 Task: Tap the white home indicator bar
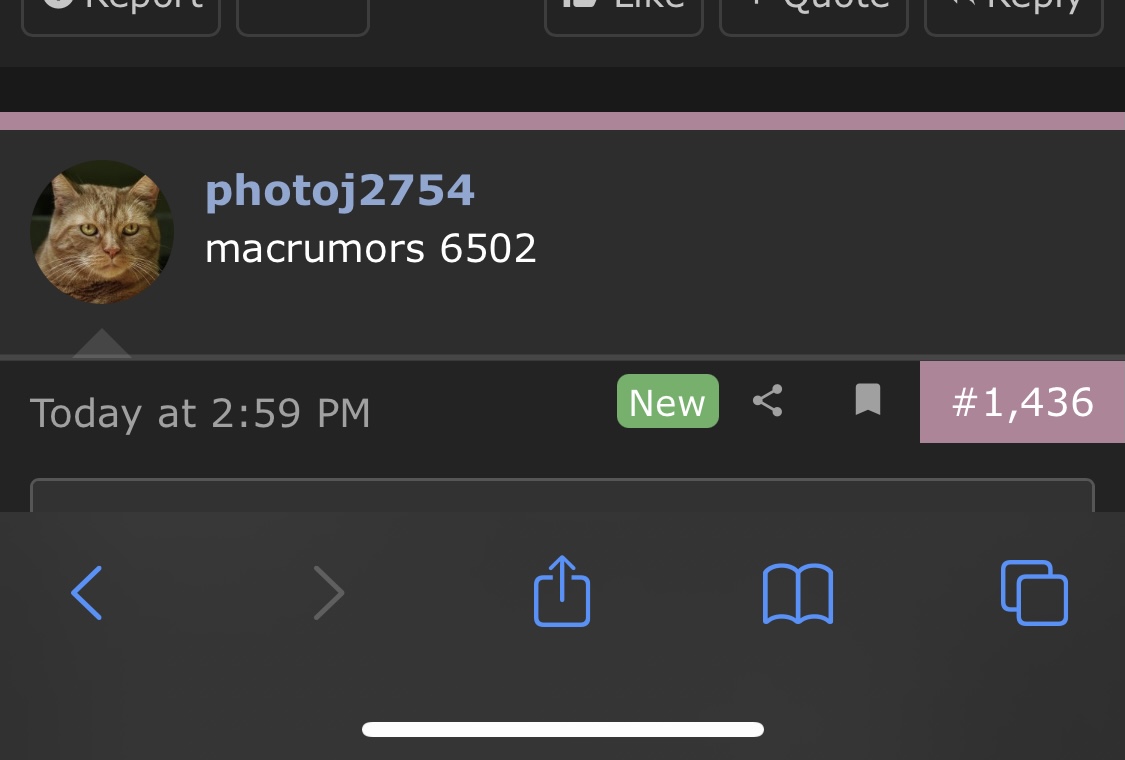click(x=563, y=729)
